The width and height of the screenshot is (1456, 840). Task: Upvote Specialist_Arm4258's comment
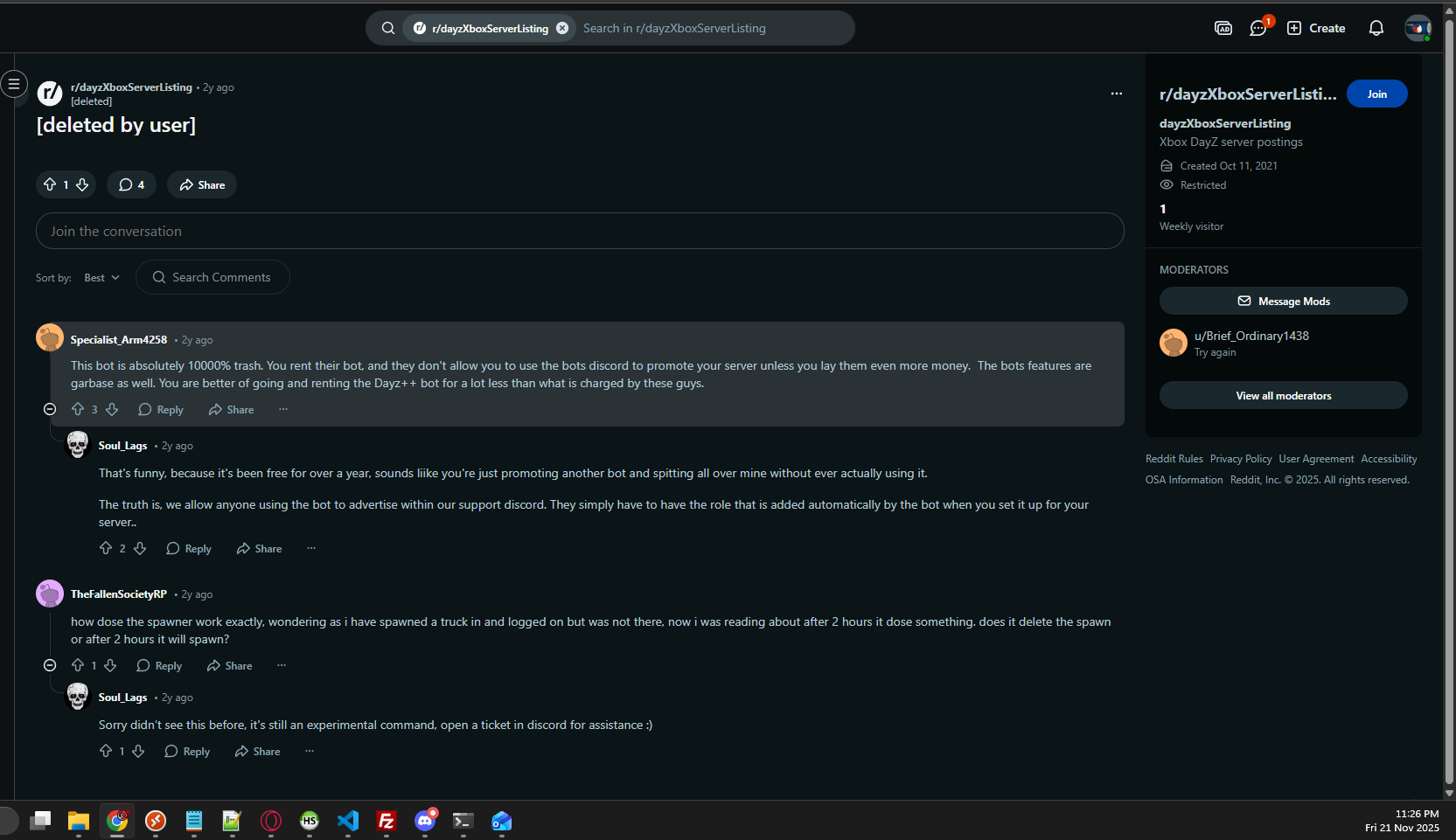tap(78, 409)
